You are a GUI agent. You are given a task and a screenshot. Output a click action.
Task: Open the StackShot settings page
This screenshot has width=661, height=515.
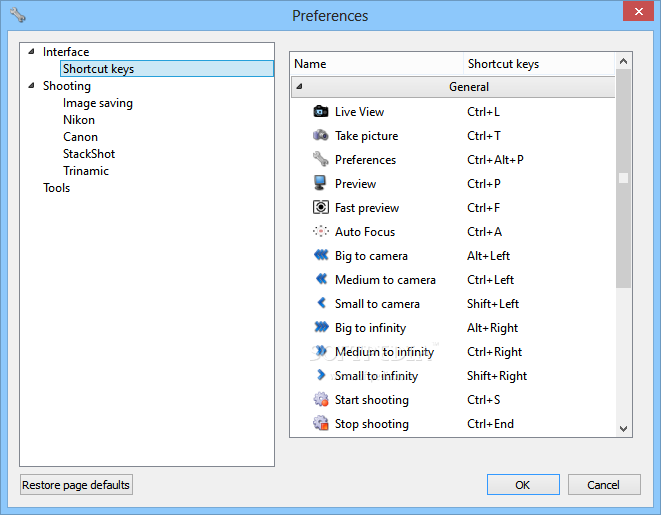(x=89, y=154)
